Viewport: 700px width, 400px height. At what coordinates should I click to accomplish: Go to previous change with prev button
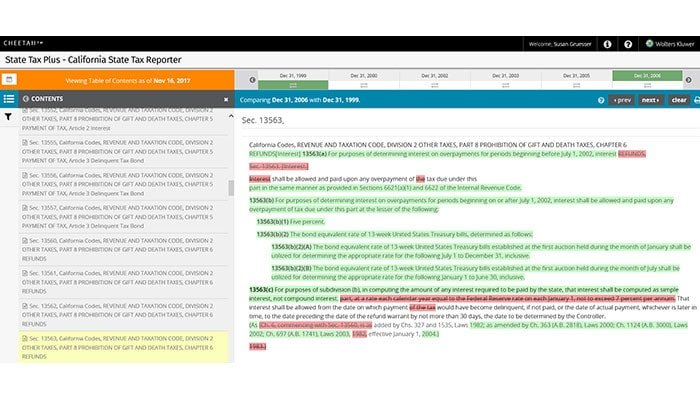coord(622,100)
